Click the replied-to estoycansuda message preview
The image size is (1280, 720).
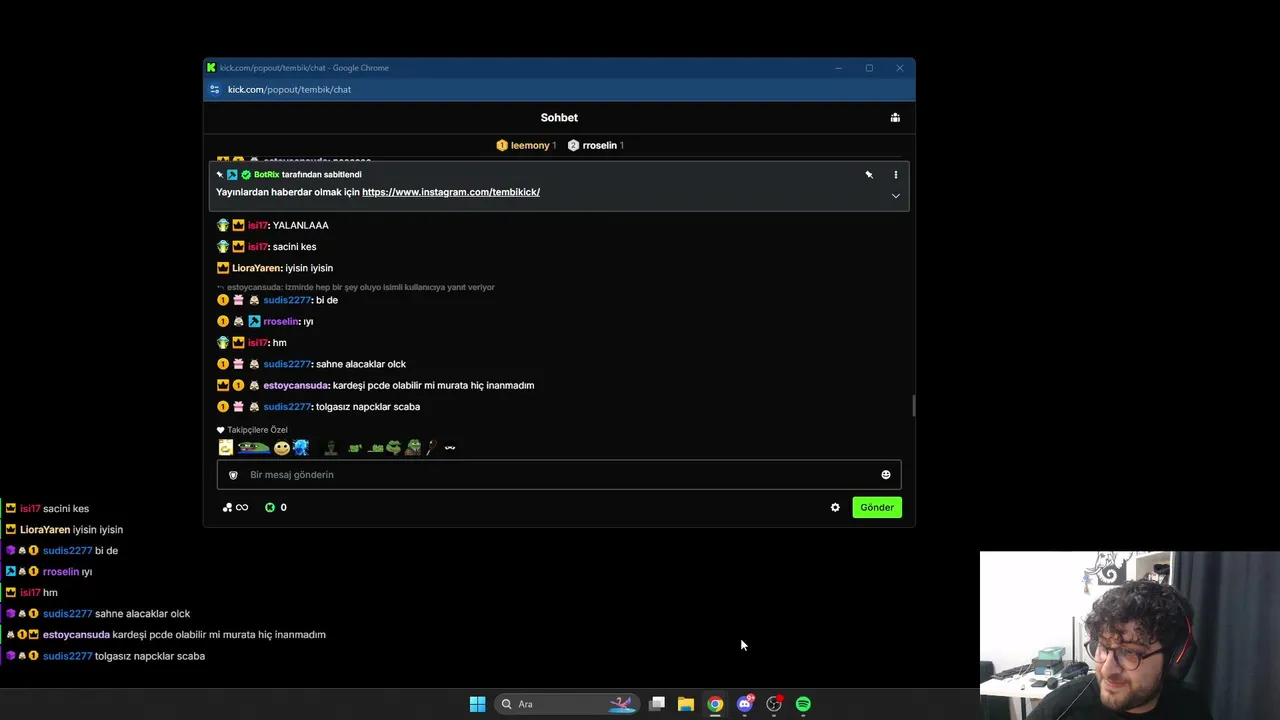pos(360,287)
